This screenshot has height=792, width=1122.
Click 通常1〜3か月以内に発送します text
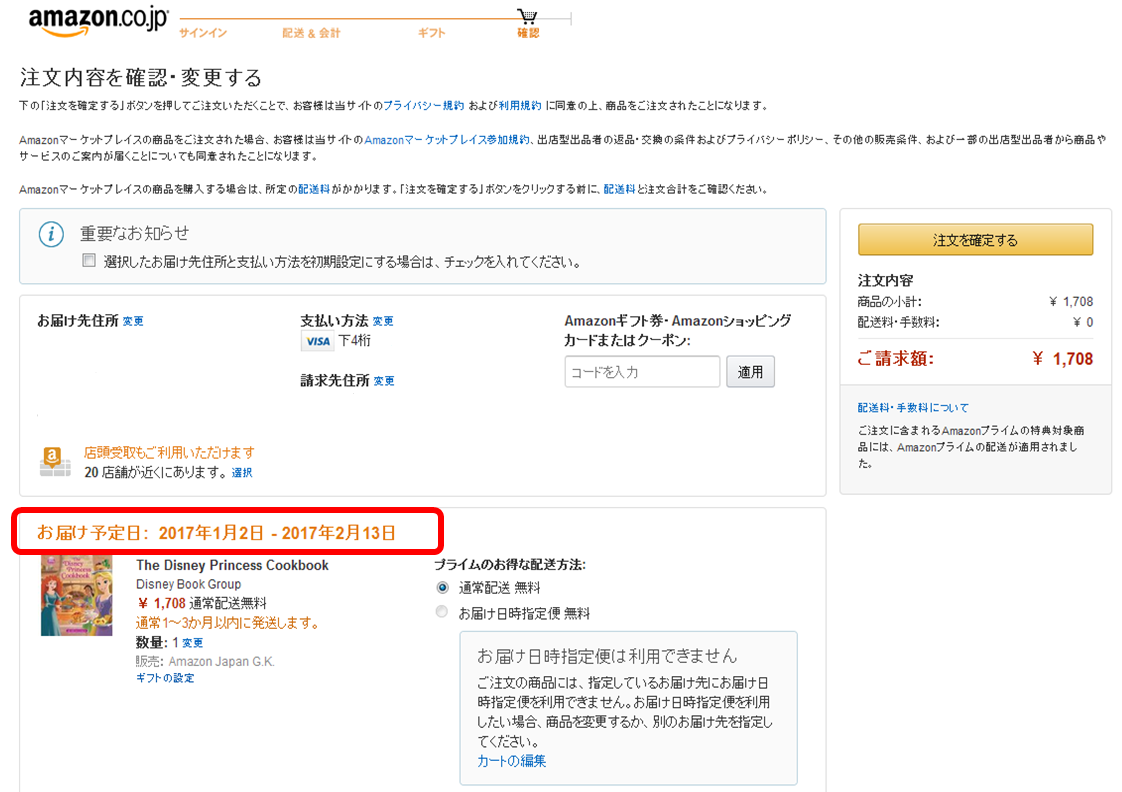coord(228,622)
